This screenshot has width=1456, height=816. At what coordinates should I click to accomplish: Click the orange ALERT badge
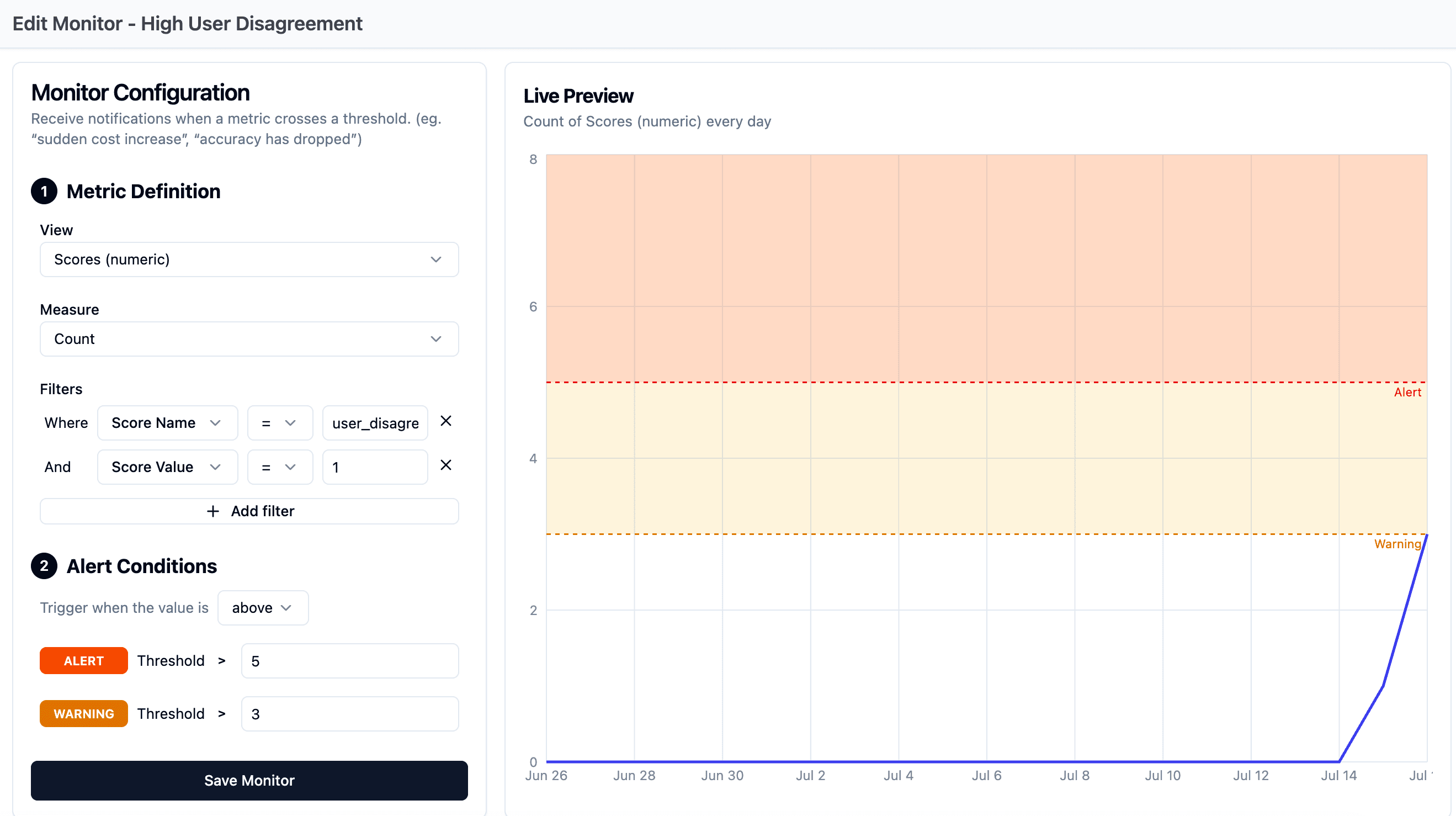coord(84,661)
